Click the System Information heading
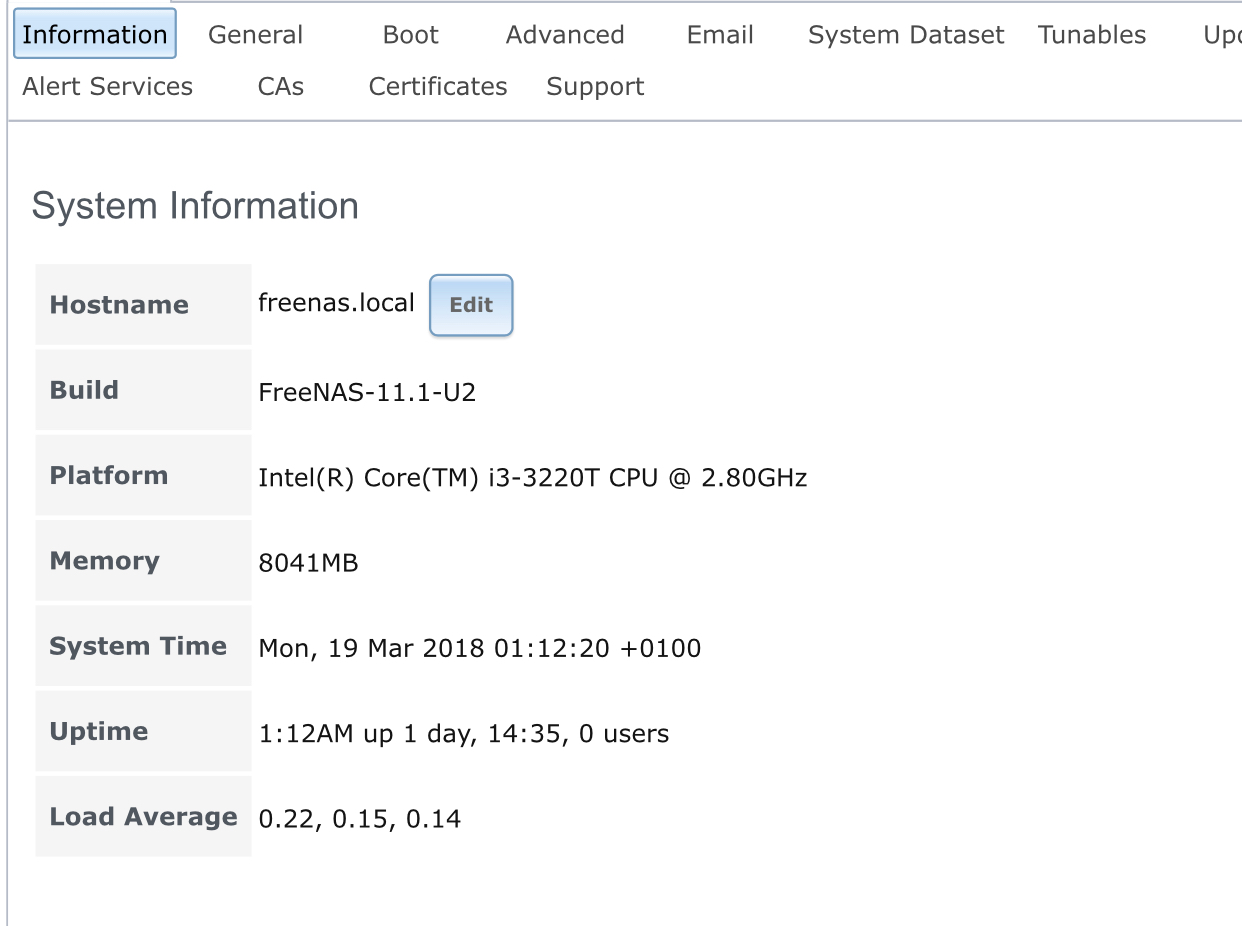This screenshot has width=1242, height=926. [x=195, y=206]
